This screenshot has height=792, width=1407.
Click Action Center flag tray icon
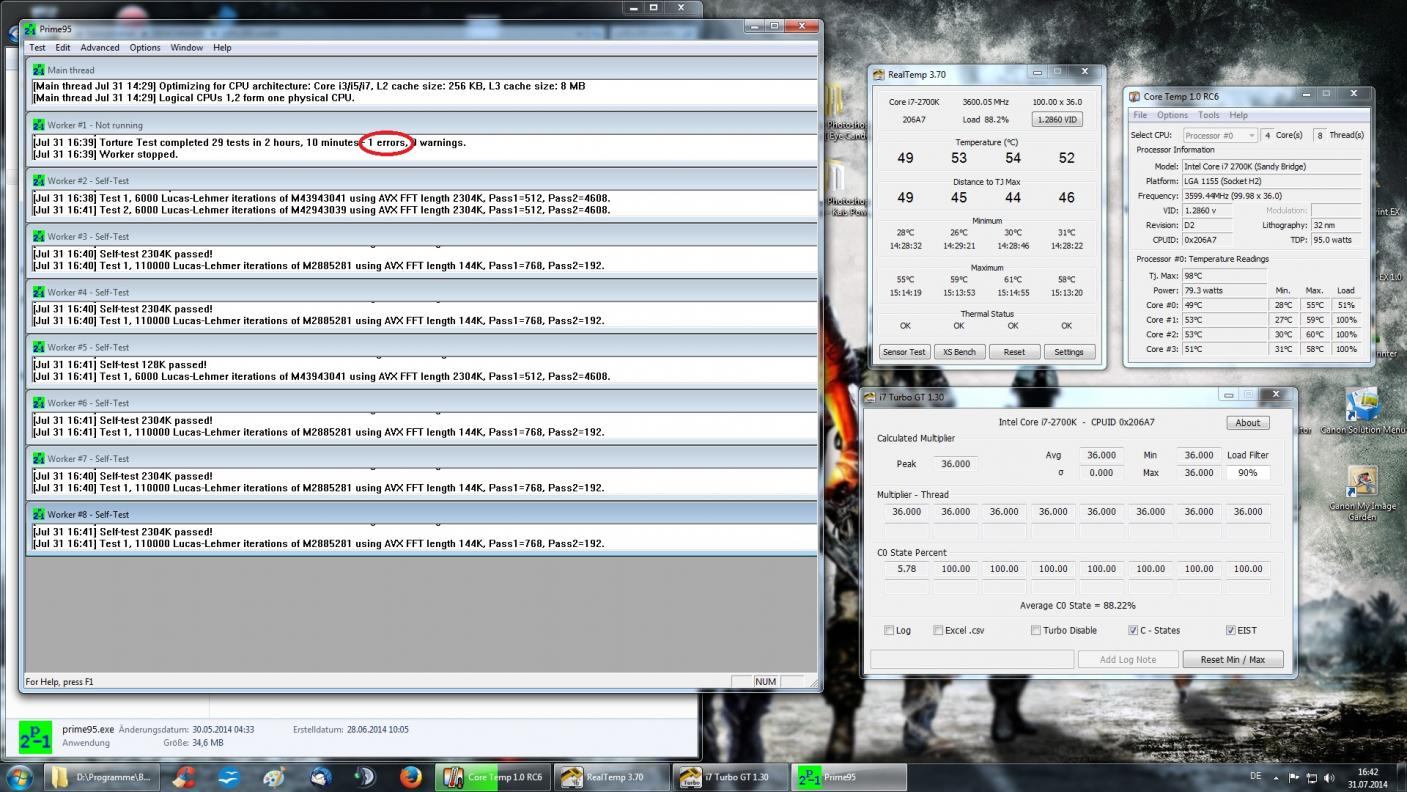1294,777
